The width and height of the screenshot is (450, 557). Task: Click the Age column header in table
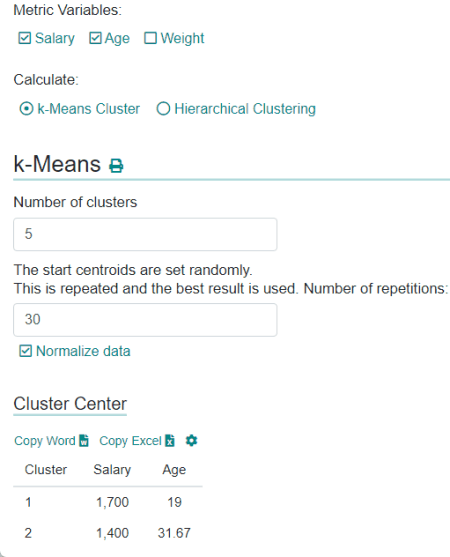click(174, 470)
